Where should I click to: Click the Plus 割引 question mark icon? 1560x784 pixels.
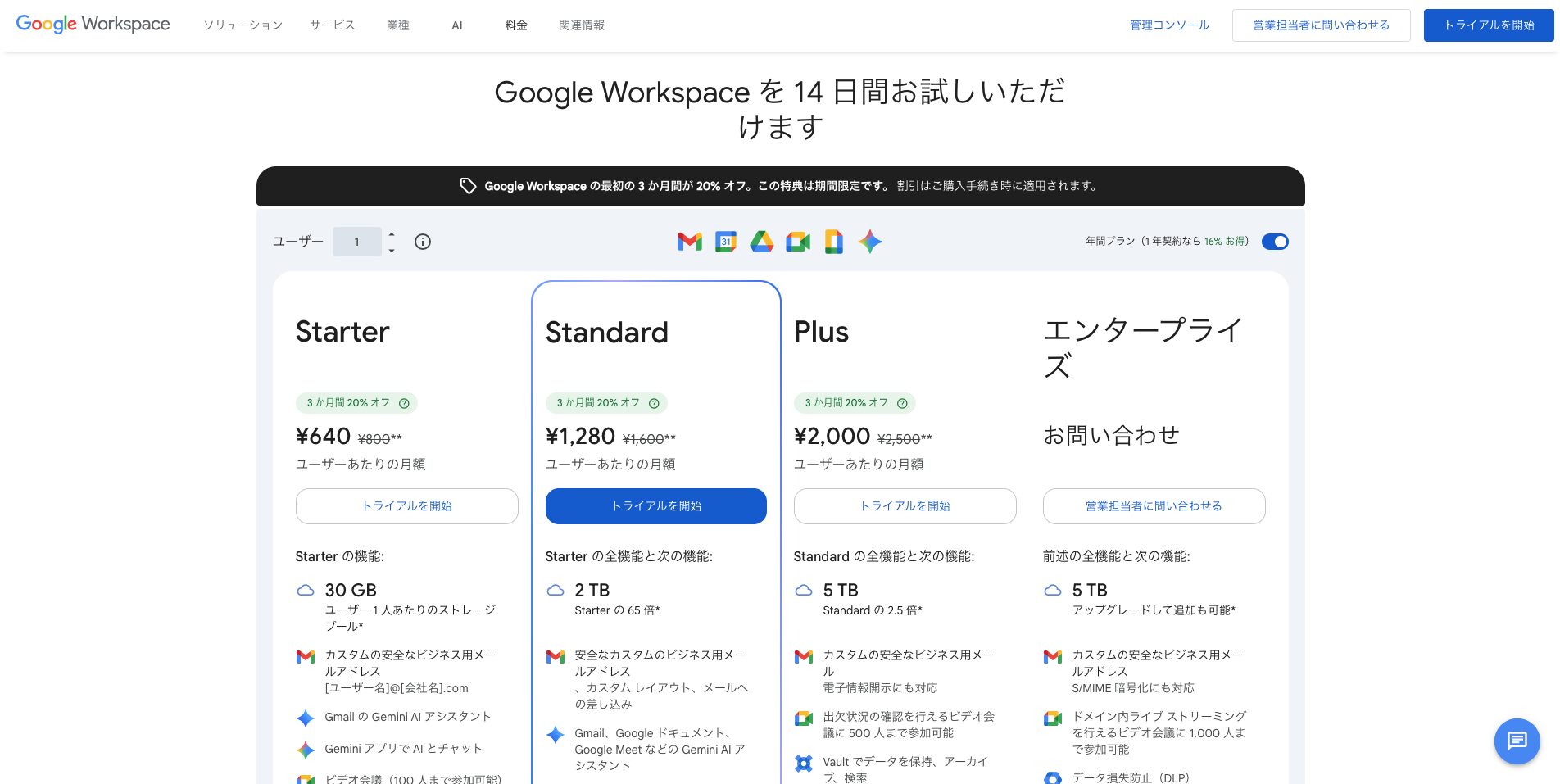tap(901, 403)
